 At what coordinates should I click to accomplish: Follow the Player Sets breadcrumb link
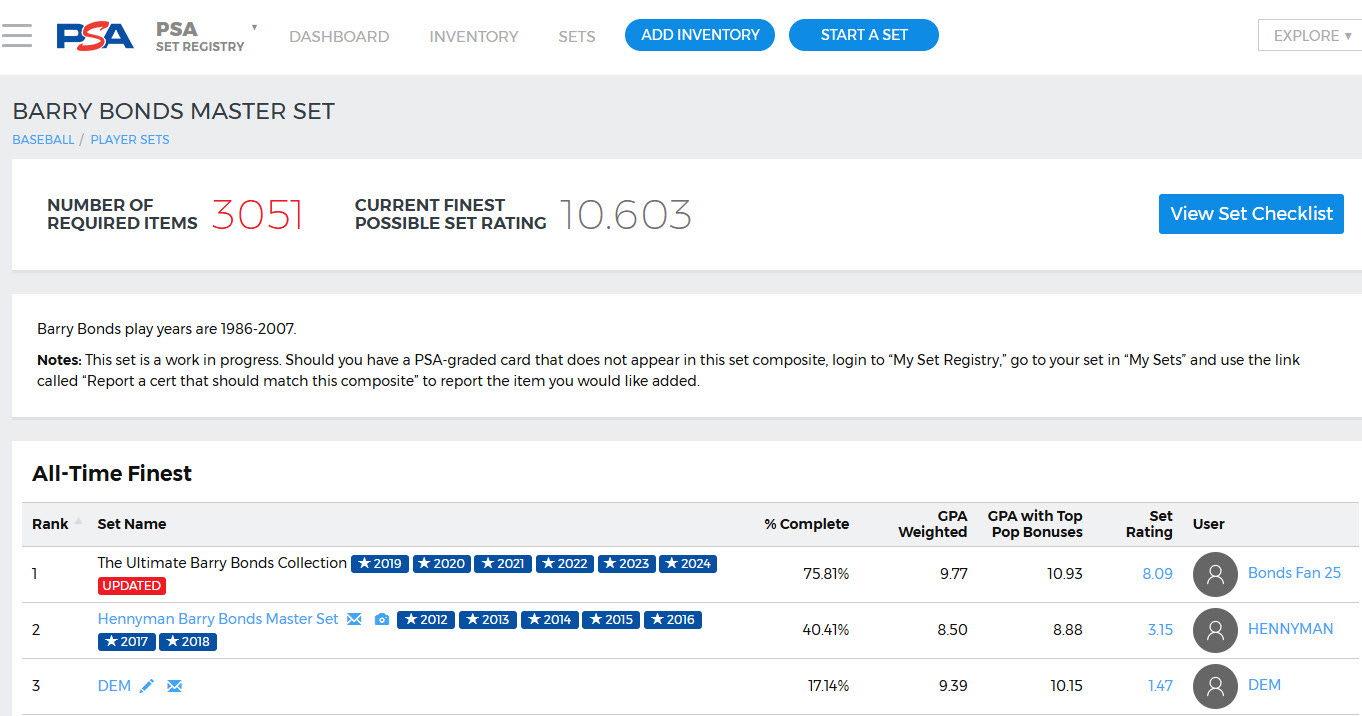coord(130,140)
